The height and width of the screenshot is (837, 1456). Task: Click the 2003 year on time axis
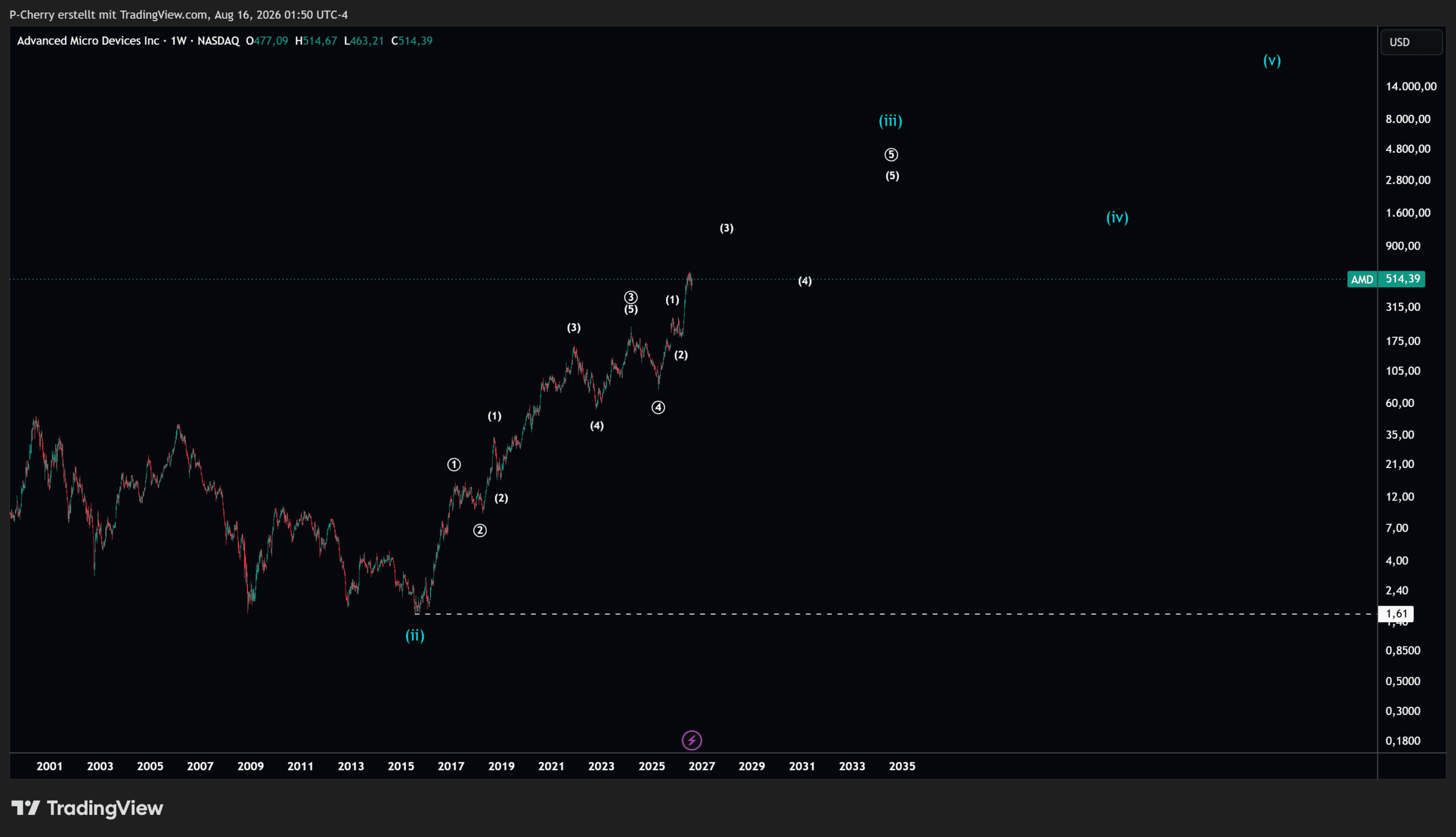(100, 766)
